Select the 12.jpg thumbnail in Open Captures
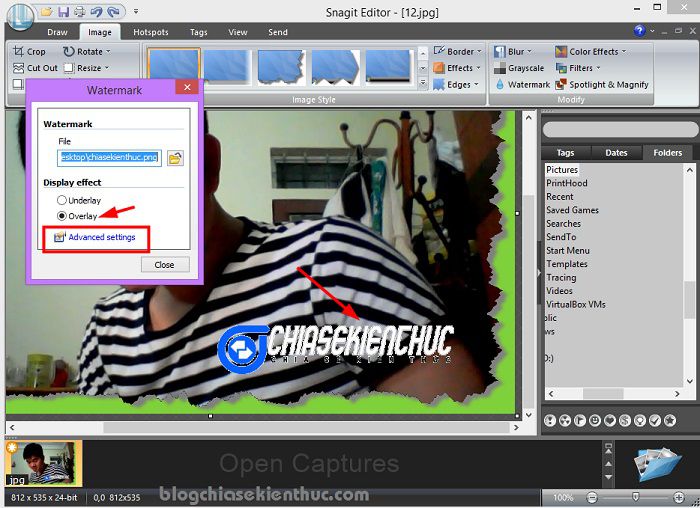 [43, 463]
